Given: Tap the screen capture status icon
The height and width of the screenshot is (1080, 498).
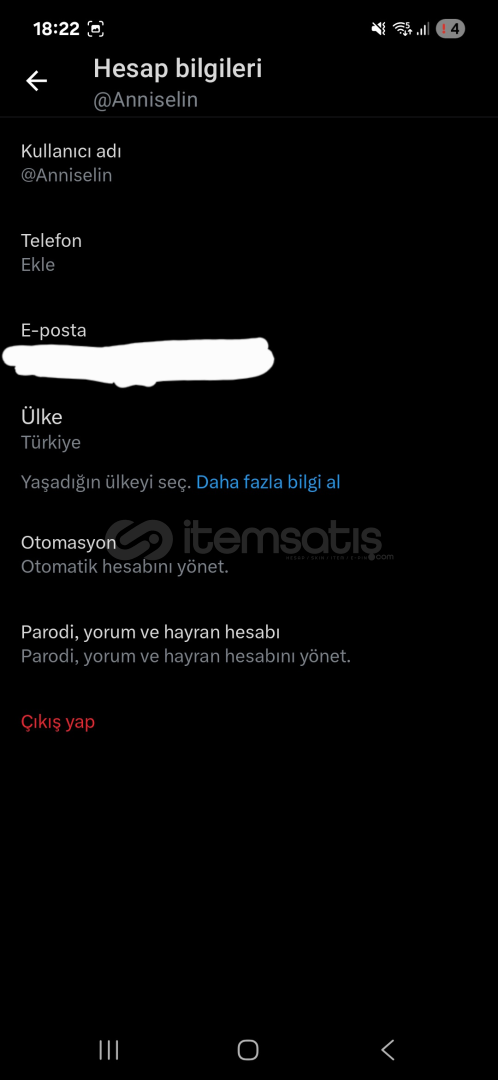Looking at the screenshot, I should coord(96,29).
